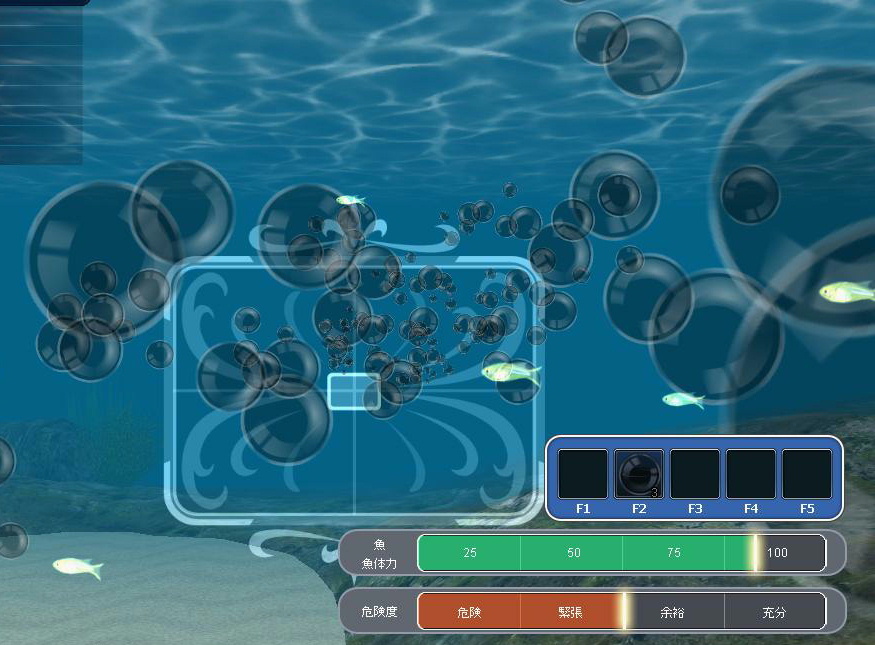Screen dimensions: 875x645
Task: Click the 危険 segment of the danger gauge
Action: (x=469, y=612)
